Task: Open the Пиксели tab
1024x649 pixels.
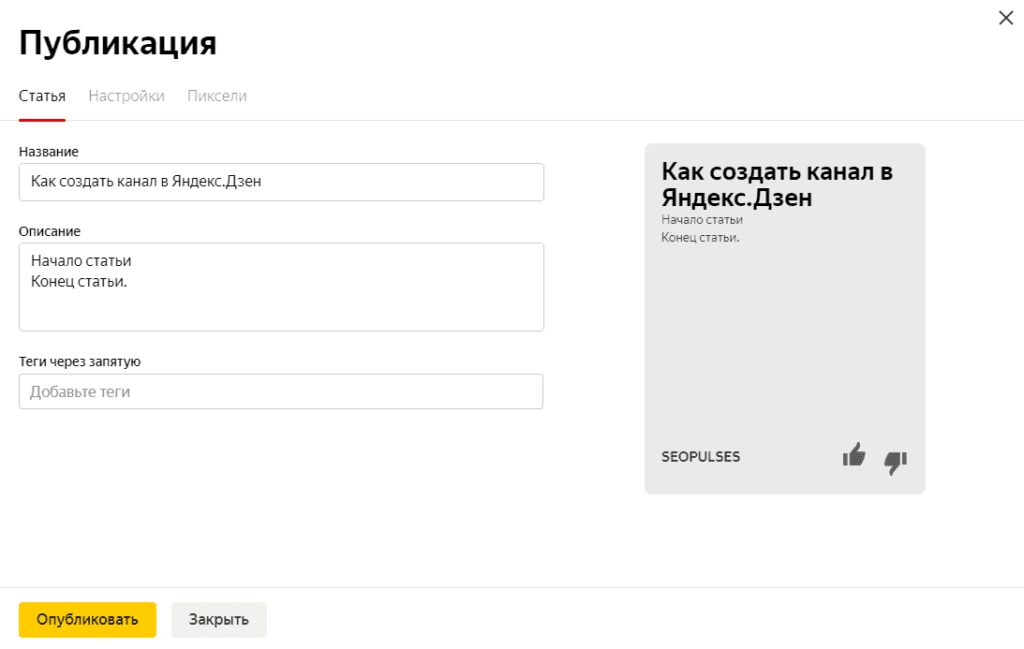Action: [x=216, y=95]
